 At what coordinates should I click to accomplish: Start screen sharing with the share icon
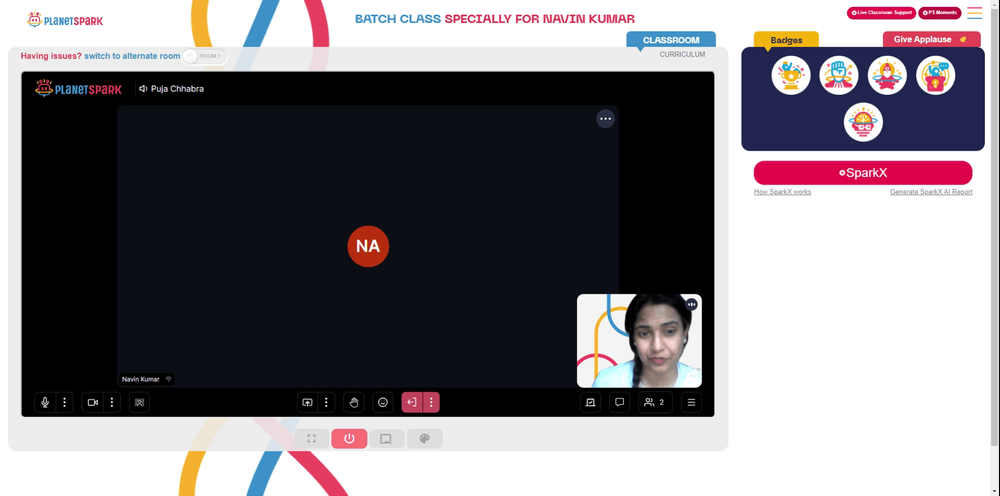[307, 402]
